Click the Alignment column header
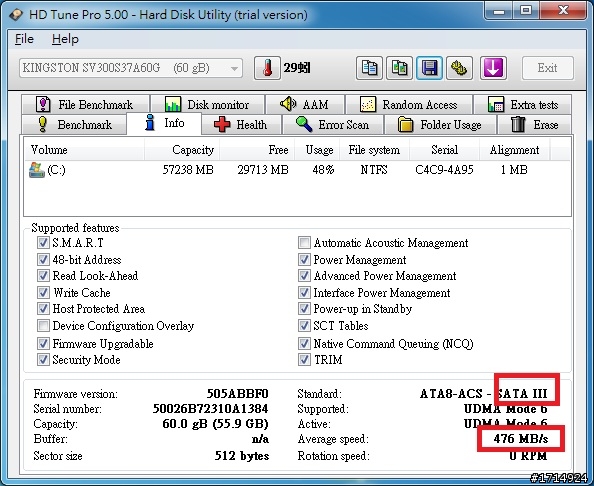This screenshot has height=486, width=594. coord(514,150)
